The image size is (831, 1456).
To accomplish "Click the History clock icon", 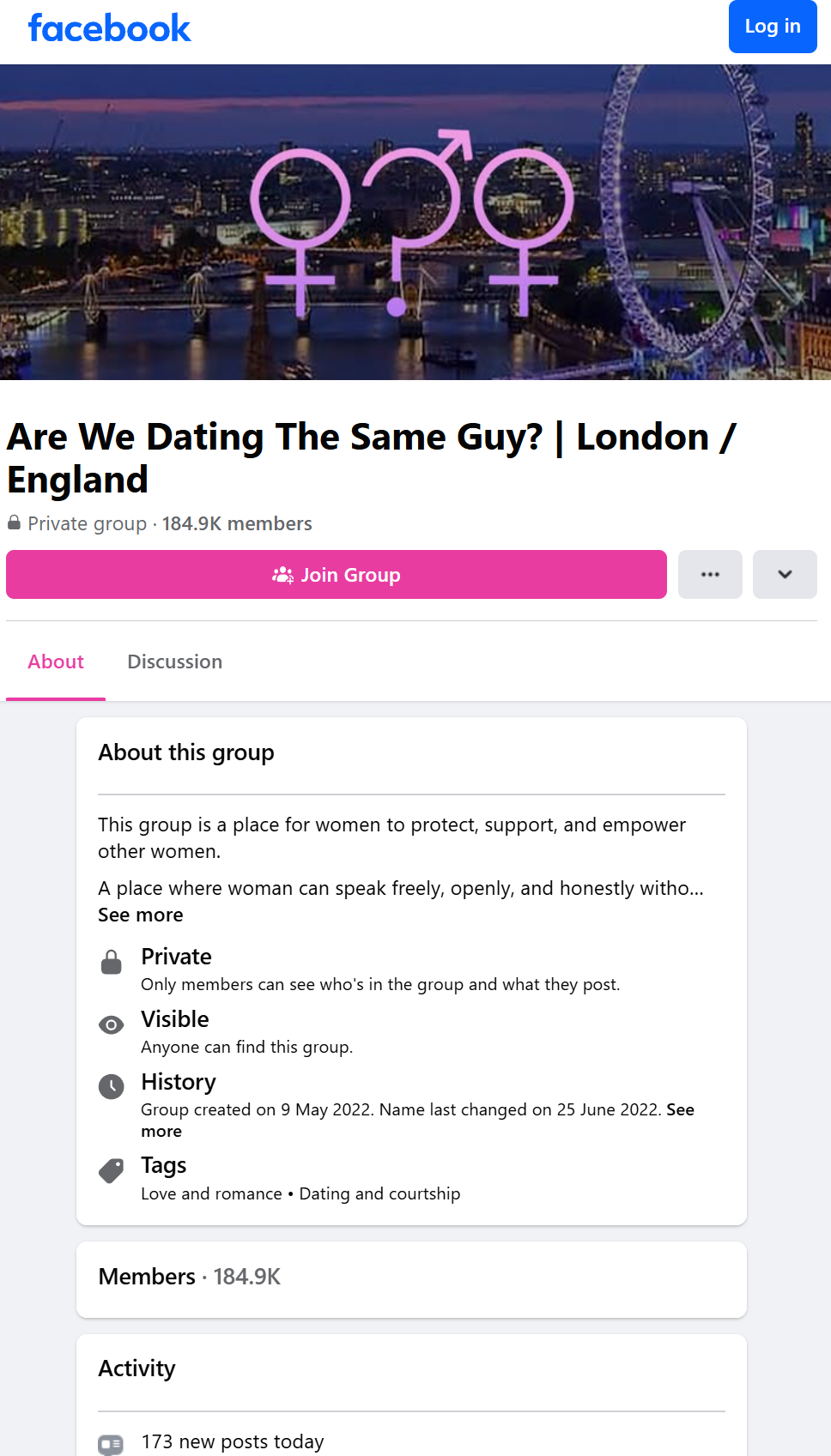I will click(x=112, y=1087).
